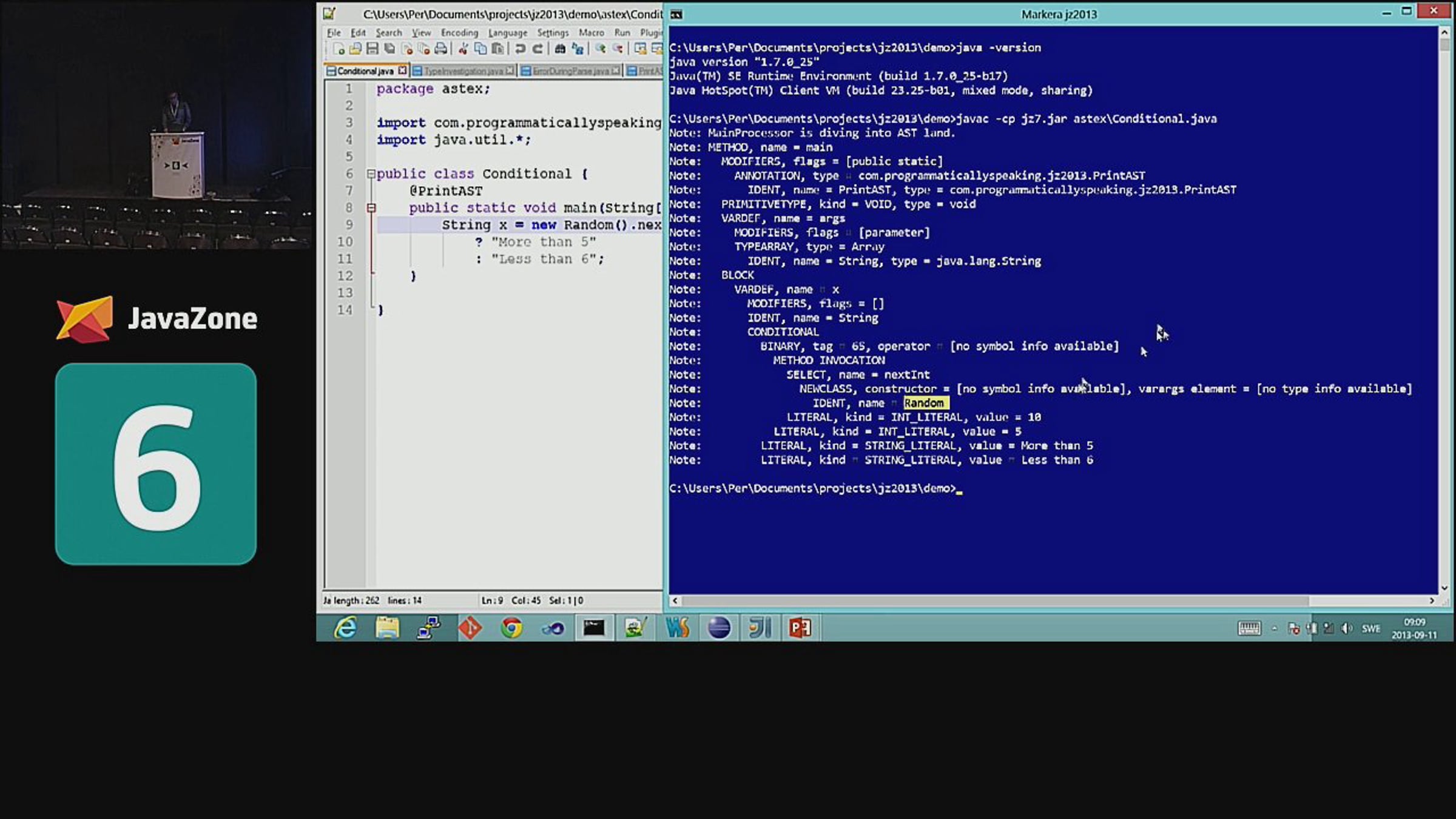Screen dimensions: 1456x819
Task: Open the network connections taskbar icon
Action: pyautogui.click(x=428, y=628)
